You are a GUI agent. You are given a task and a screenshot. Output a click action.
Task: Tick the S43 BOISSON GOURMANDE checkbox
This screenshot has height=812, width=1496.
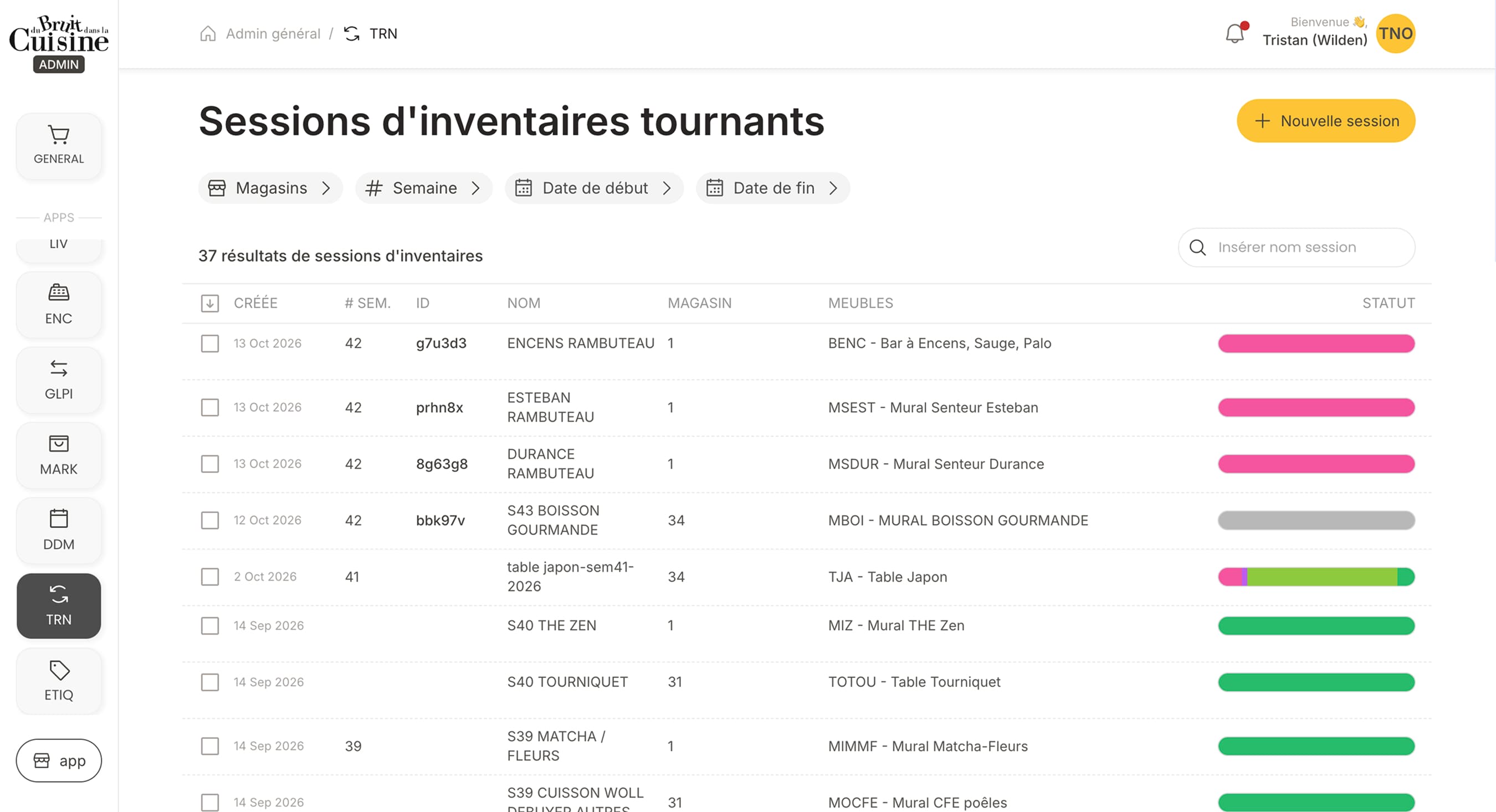click(x=209, y=520)
